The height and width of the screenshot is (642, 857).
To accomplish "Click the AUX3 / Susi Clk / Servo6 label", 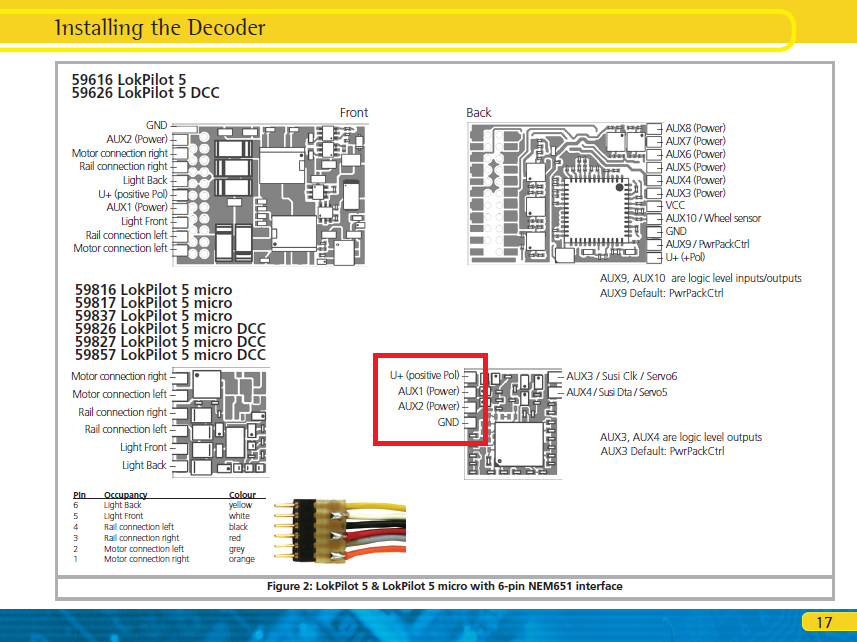I will pos(621,376).
